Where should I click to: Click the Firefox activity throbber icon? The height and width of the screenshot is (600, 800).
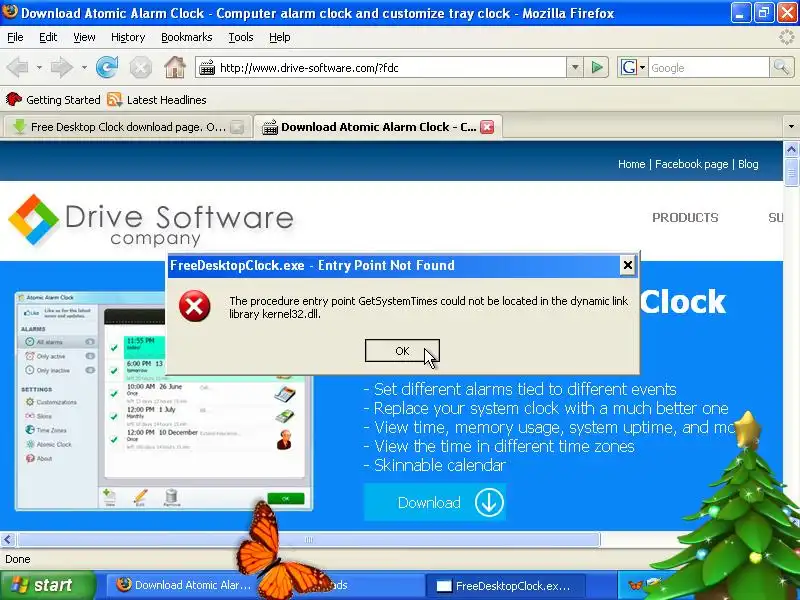click(x=787, y=37)
